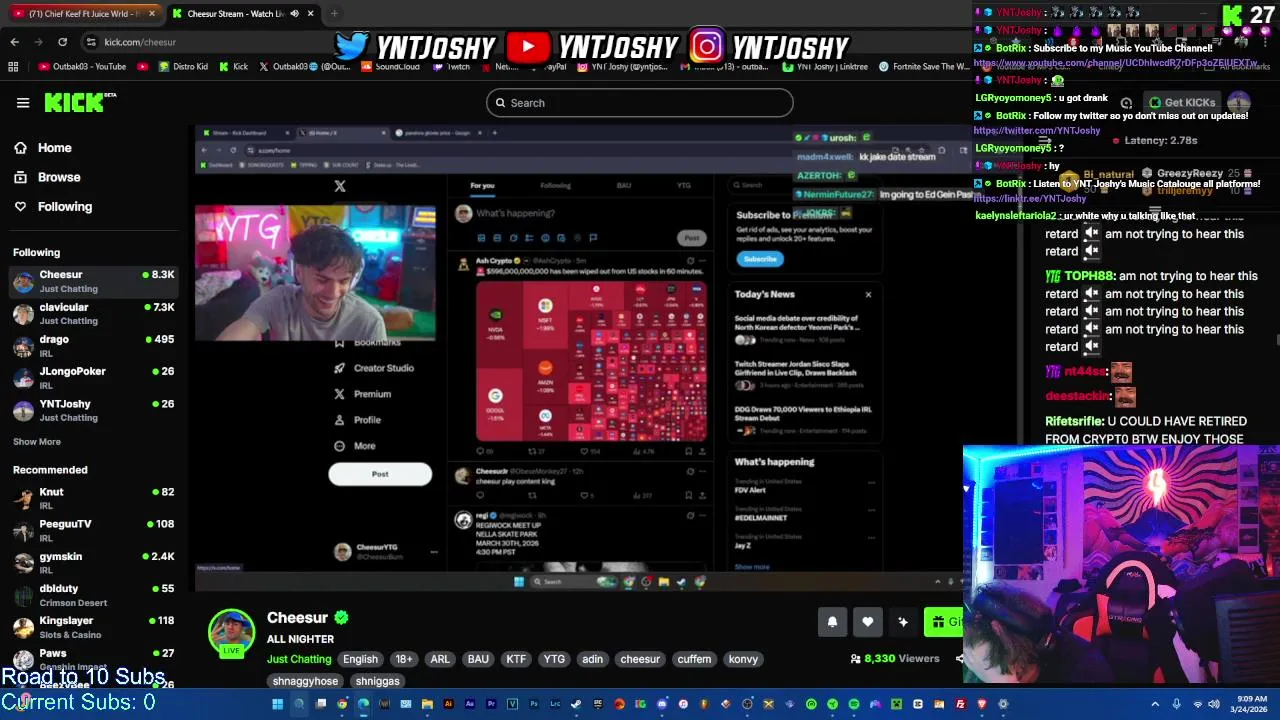1280x720 pixels.
Task: Open the JLongoPoker channel row
Action: [93, 378]
